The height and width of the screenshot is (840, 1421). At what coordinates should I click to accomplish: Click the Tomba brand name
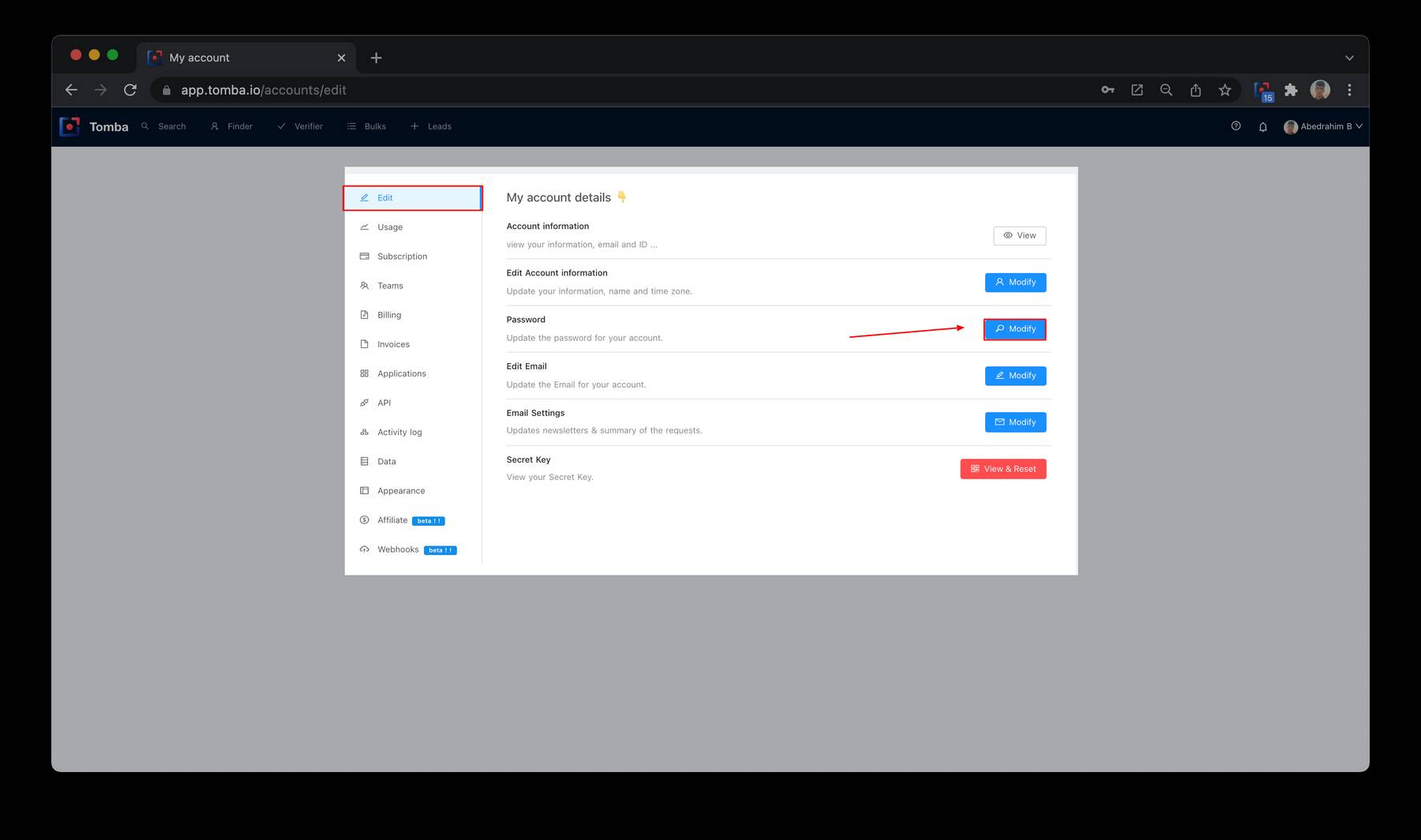point(109,126)
